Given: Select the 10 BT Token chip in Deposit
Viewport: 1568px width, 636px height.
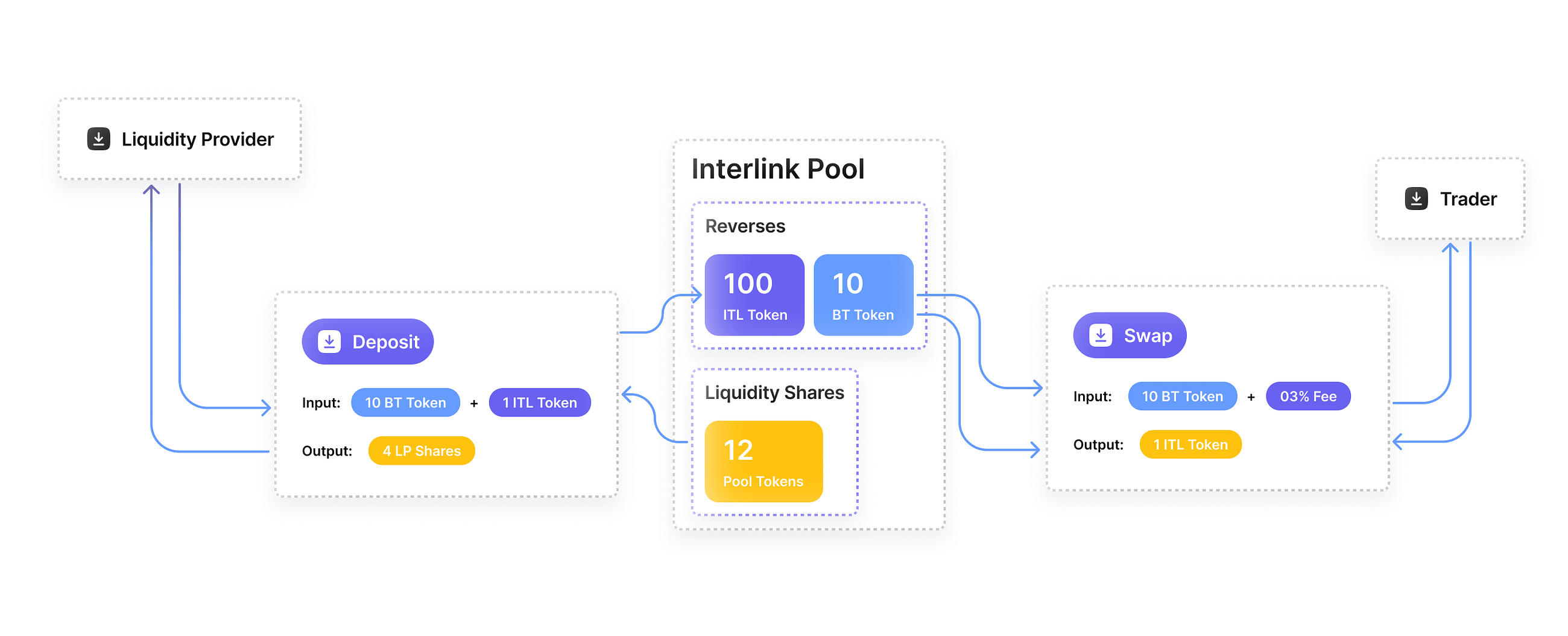Looking at the screenshot, I should [405, 402].
